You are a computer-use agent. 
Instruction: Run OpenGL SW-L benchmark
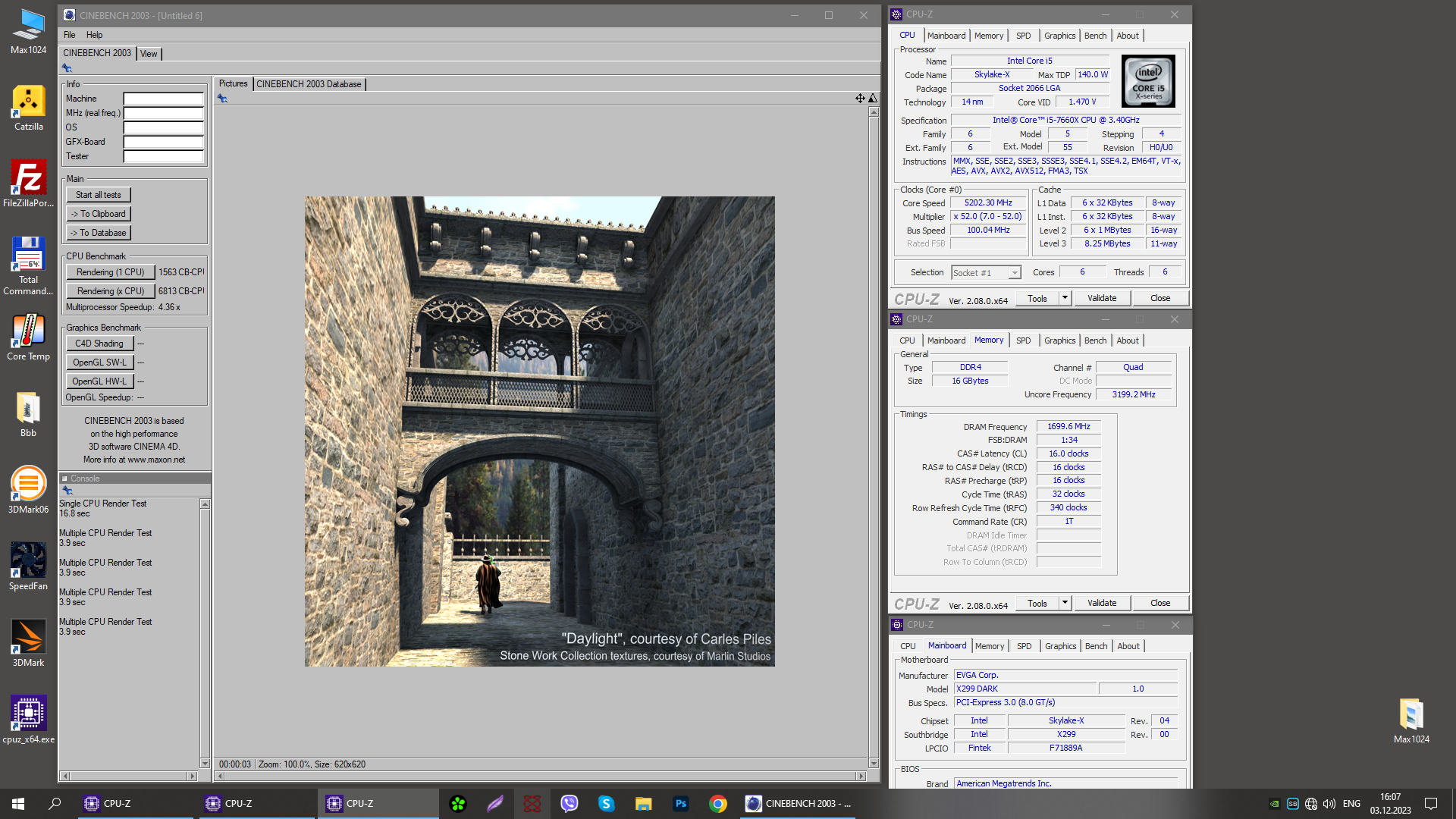point(99,362)
